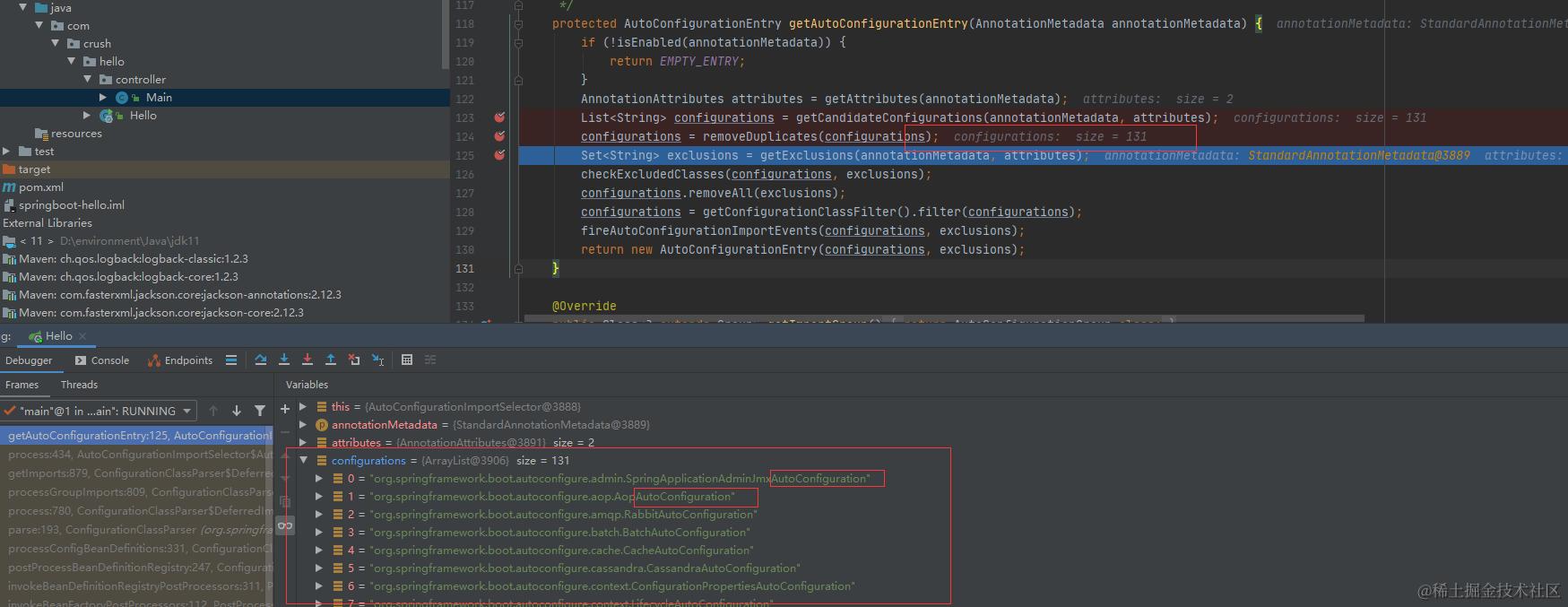Click the Show Execution Point icon
Image resolution: width=1568 pixels, height=607 pixels.
tap(231, 360)
